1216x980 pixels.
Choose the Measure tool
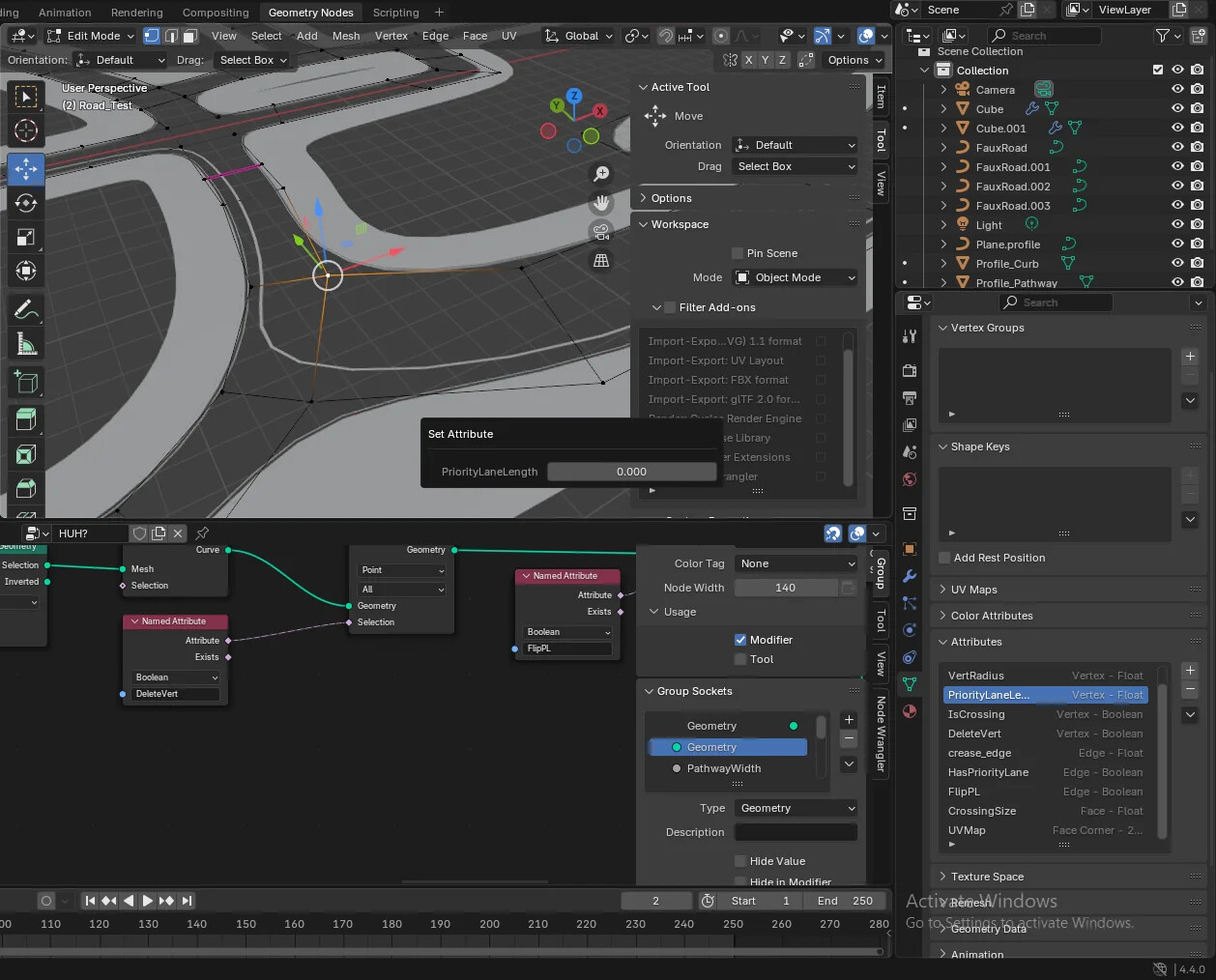26,343
